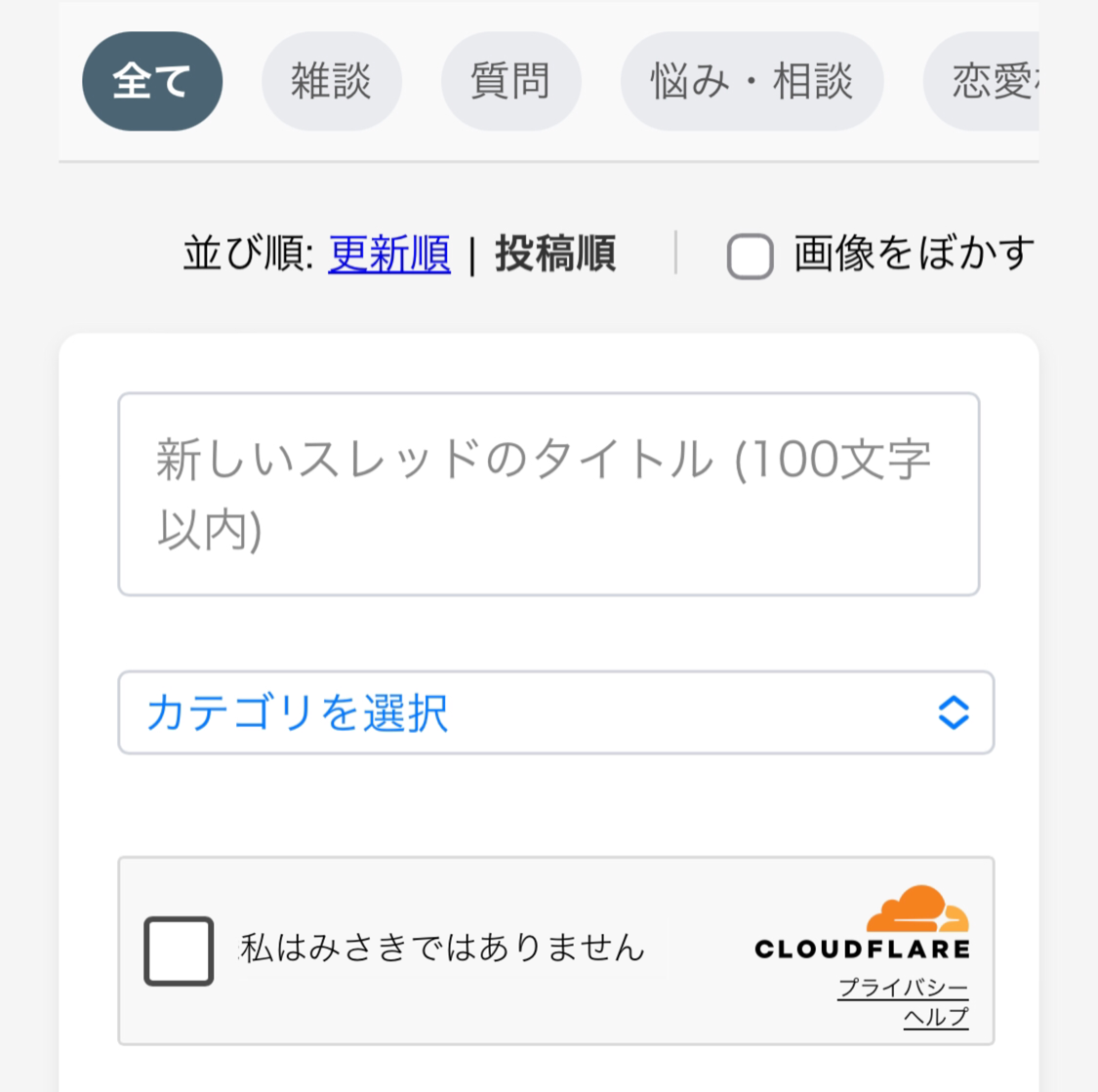Image resolution: width=1098 pixels, height=1092 pixels.
Task: Select the 全て filter pill
Action: click(x=151, y=82)
